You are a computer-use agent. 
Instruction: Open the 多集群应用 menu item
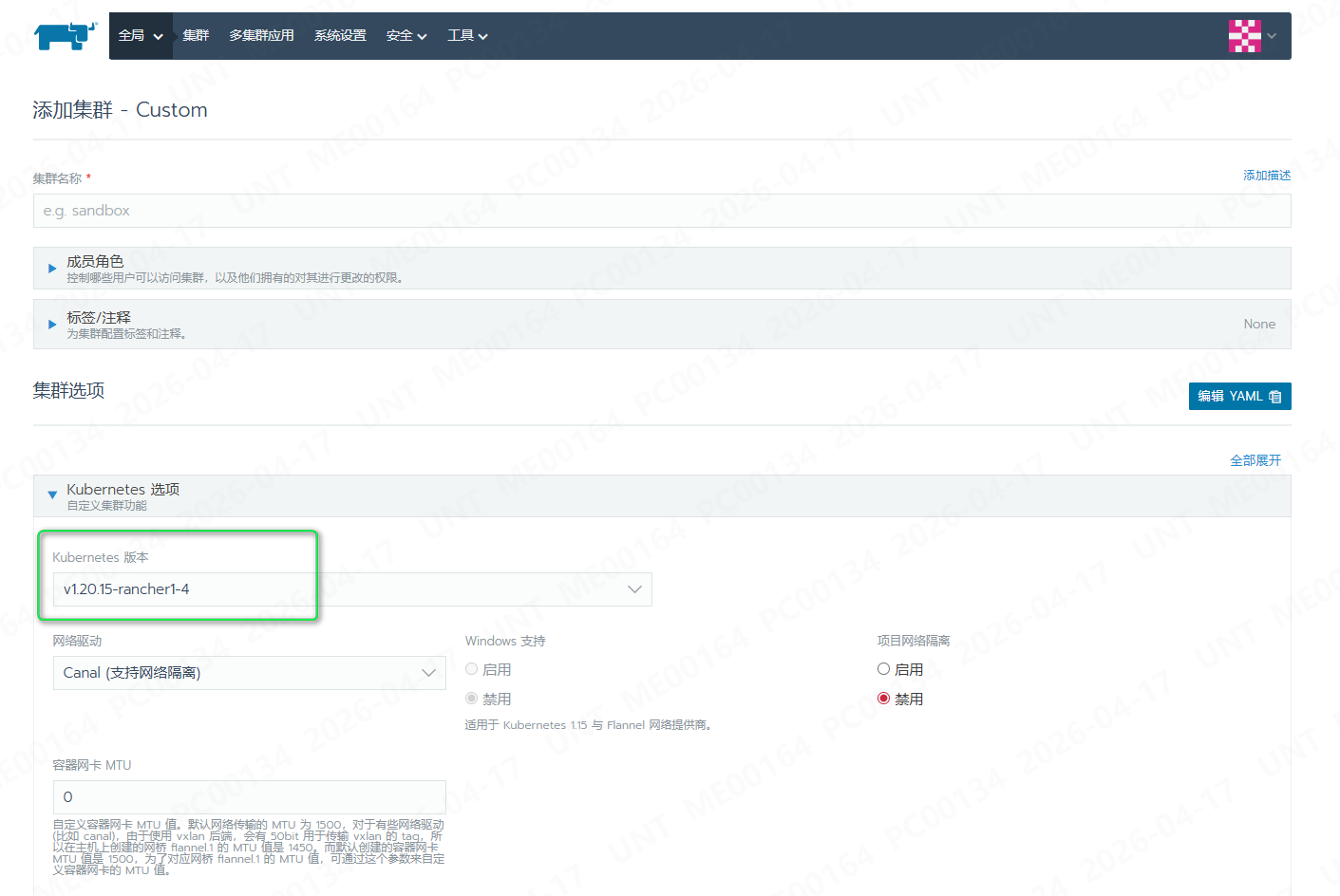click(x=261, y=36)
